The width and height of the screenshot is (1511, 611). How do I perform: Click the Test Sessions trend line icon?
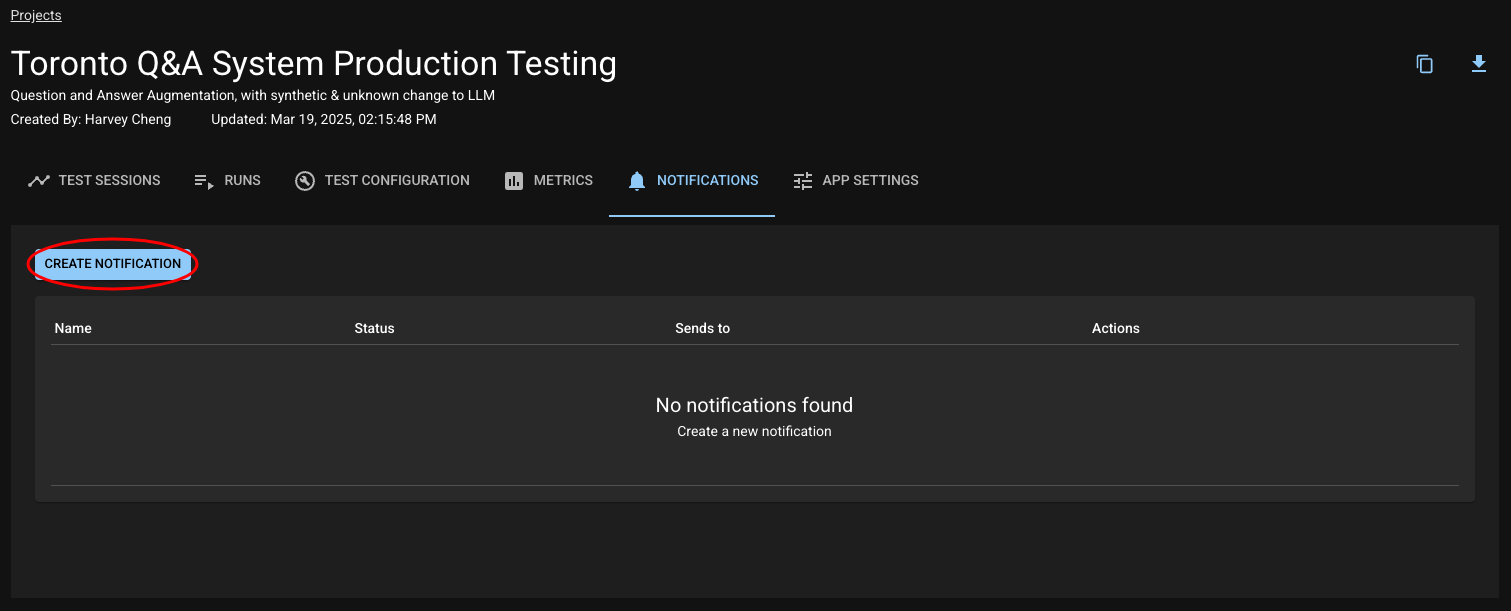(39, 181)
